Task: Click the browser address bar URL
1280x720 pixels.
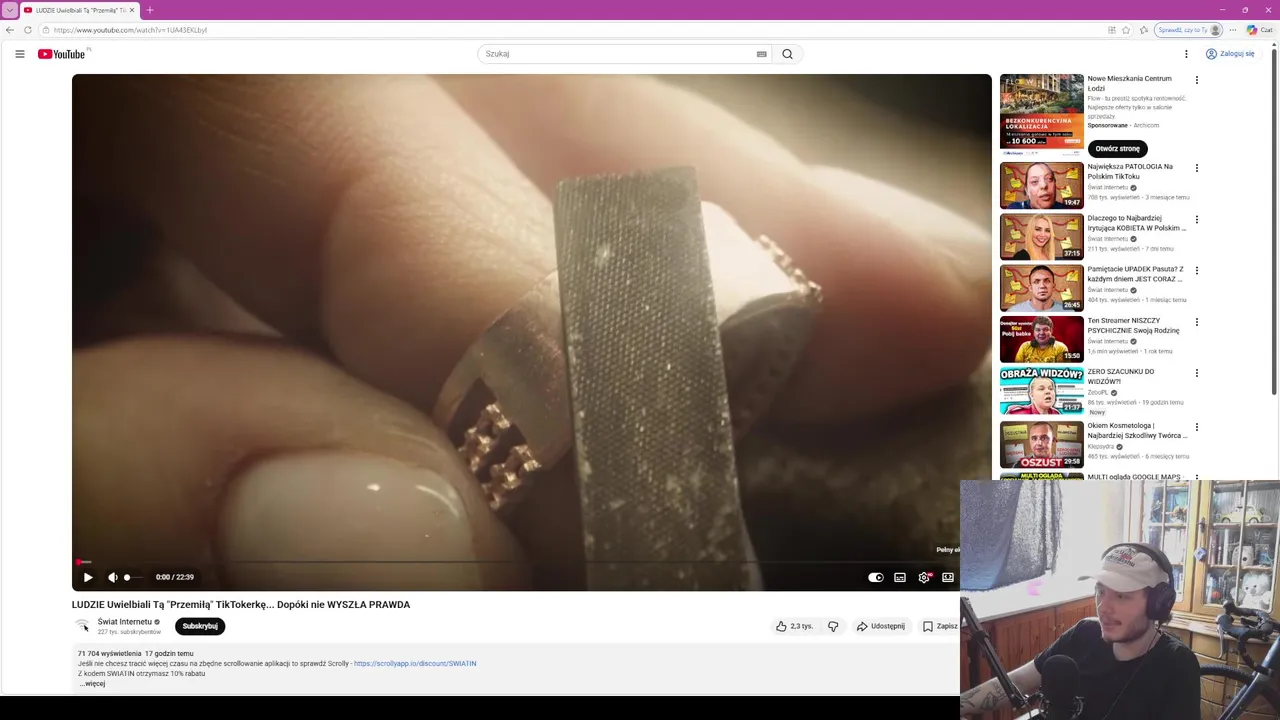Action: 130,30
